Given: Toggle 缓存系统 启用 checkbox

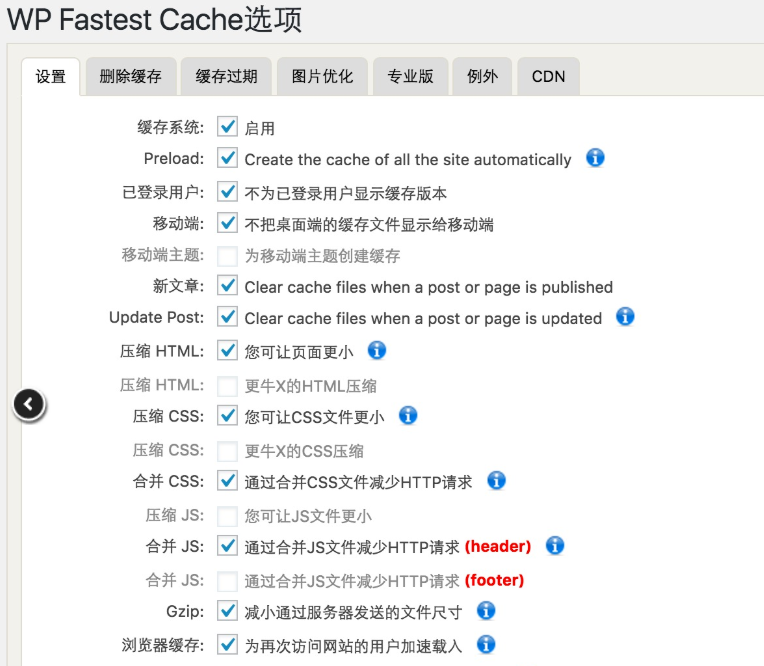Looking at the screenshot, I should (228, 127).
